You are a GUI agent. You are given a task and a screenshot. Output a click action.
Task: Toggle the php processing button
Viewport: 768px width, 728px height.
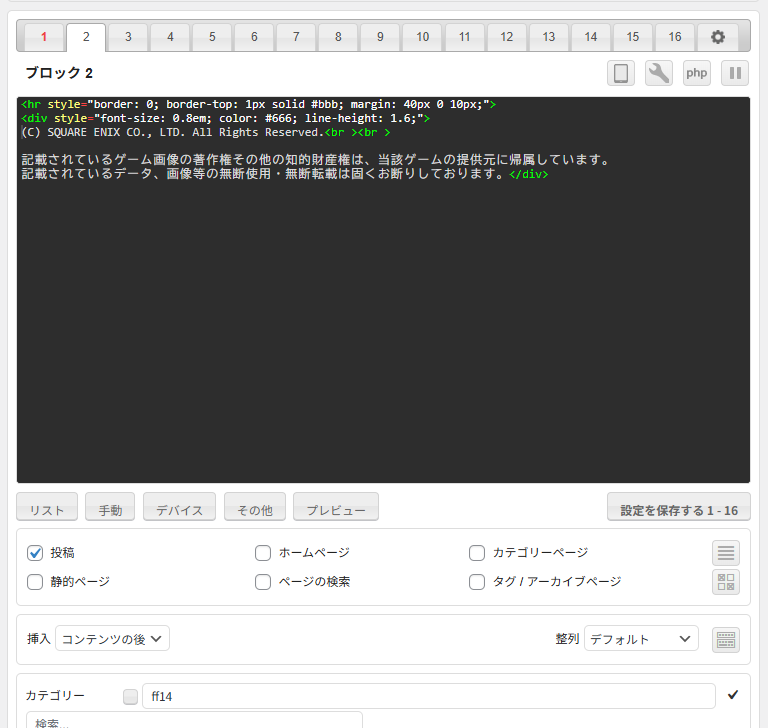pyautogui.click(x=697, y=73)
